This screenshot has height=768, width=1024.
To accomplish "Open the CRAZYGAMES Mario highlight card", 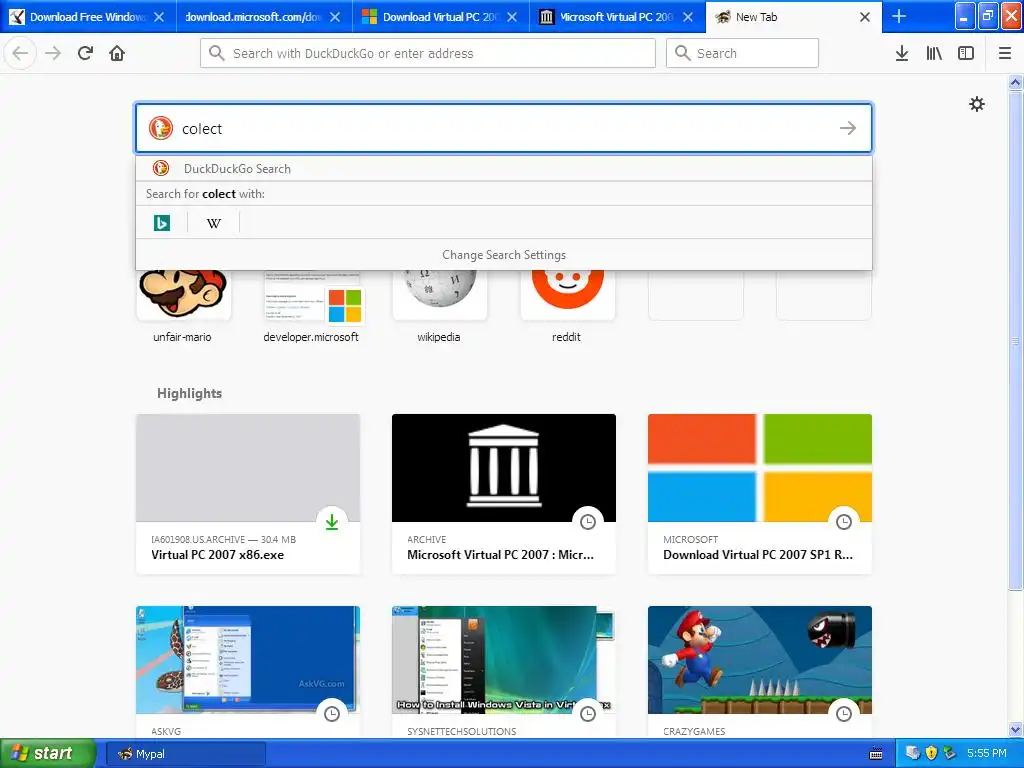I will (760, 673).
